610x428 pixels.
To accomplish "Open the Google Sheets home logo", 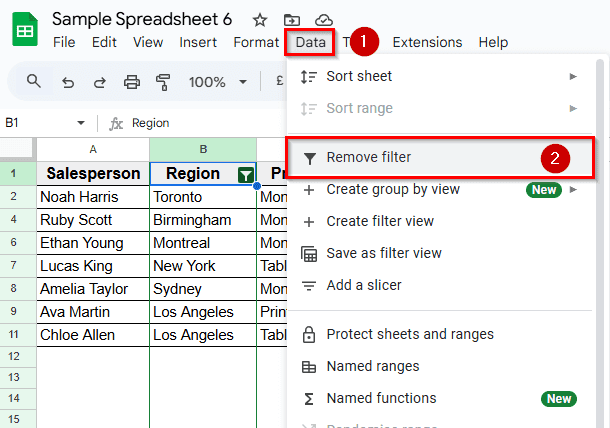I will point(25,30).
